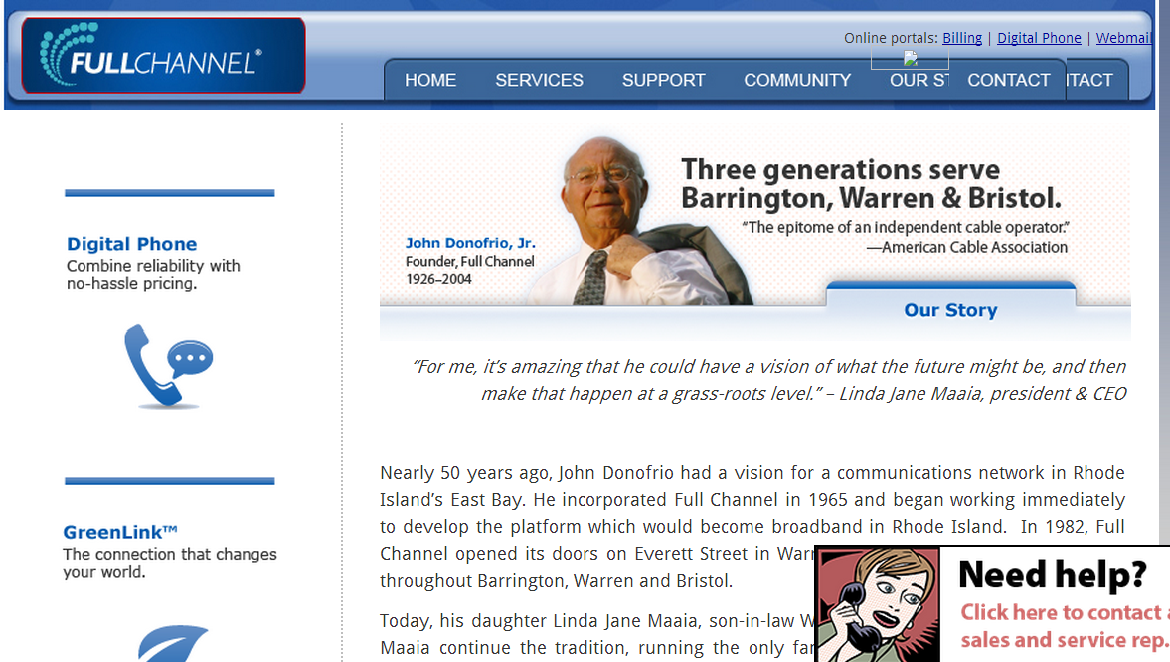Click 'Combine reliability with no-hassle pricing.' text
This screenshot has height=662, width=1170.
154,275
